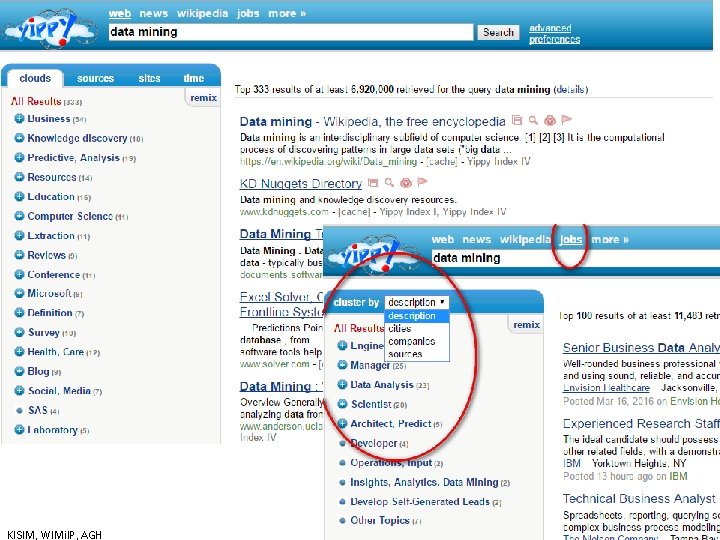Click Envision Healthcare company link

pos(606,388)
